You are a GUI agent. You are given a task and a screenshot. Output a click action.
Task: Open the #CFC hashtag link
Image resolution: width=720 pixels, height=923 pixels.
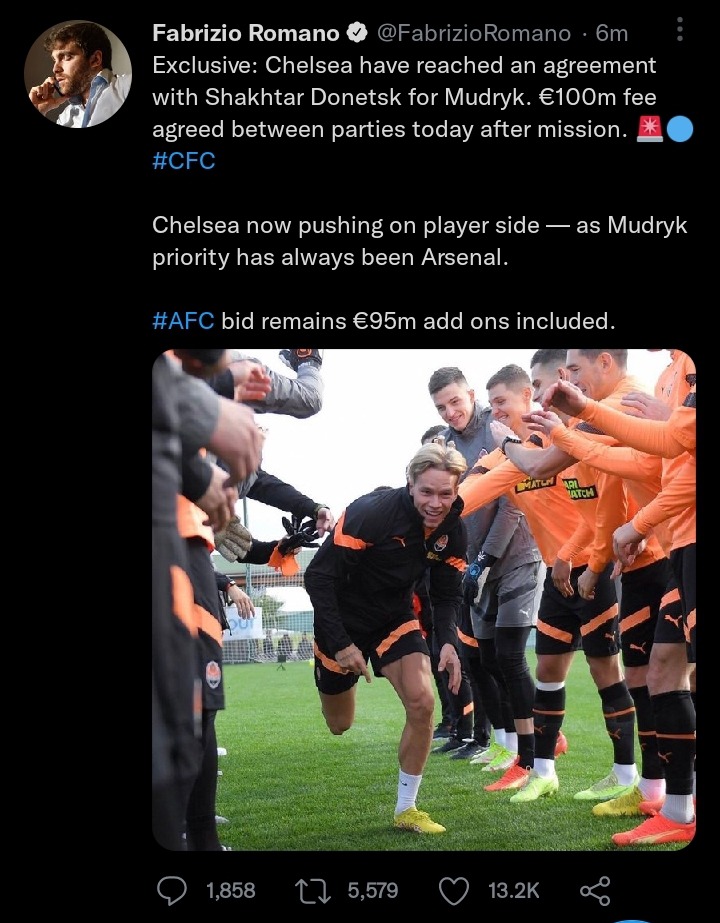184,161
